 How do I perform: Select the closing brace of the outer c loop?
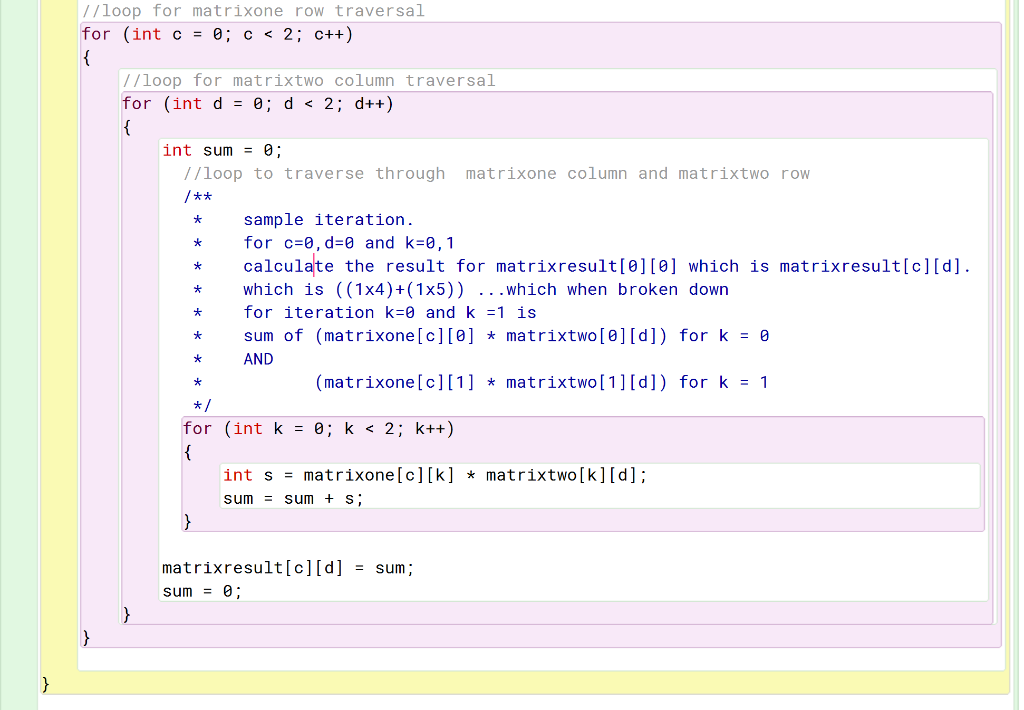(x=86, y=637)
